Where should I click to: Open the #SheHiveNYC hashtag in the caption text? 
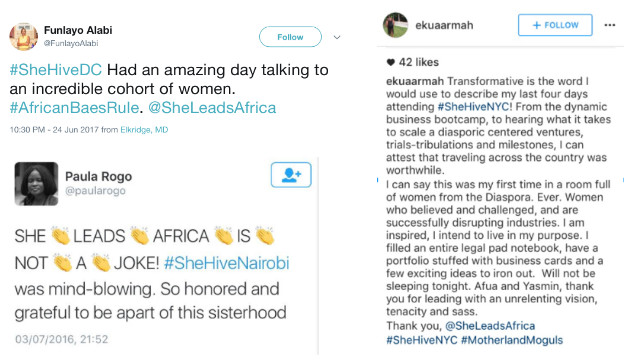coord(473,107)
